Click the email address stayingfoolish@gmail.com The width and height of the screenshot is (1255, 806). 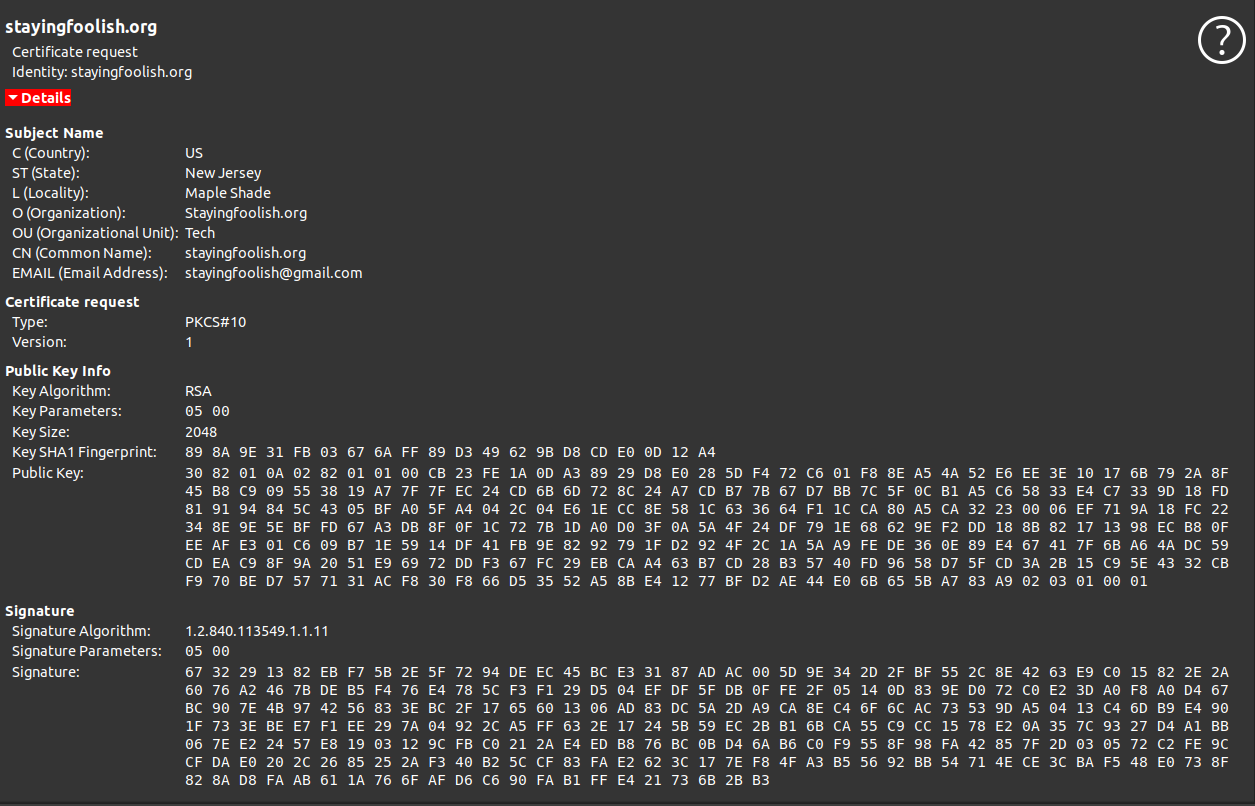[274, 273]
